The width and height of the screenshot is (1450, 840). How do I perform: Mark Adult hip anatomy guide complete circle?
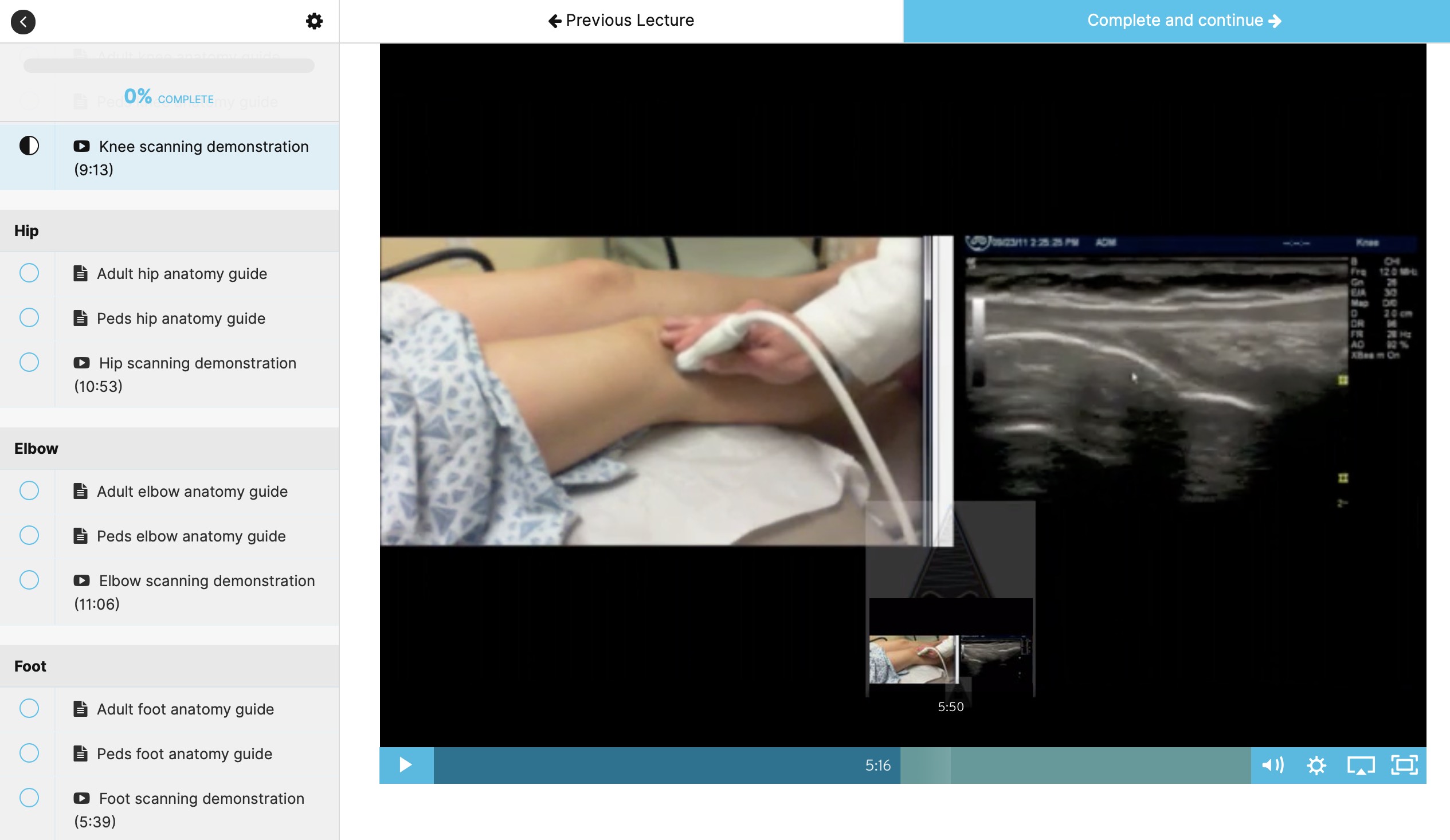(29, 273)
